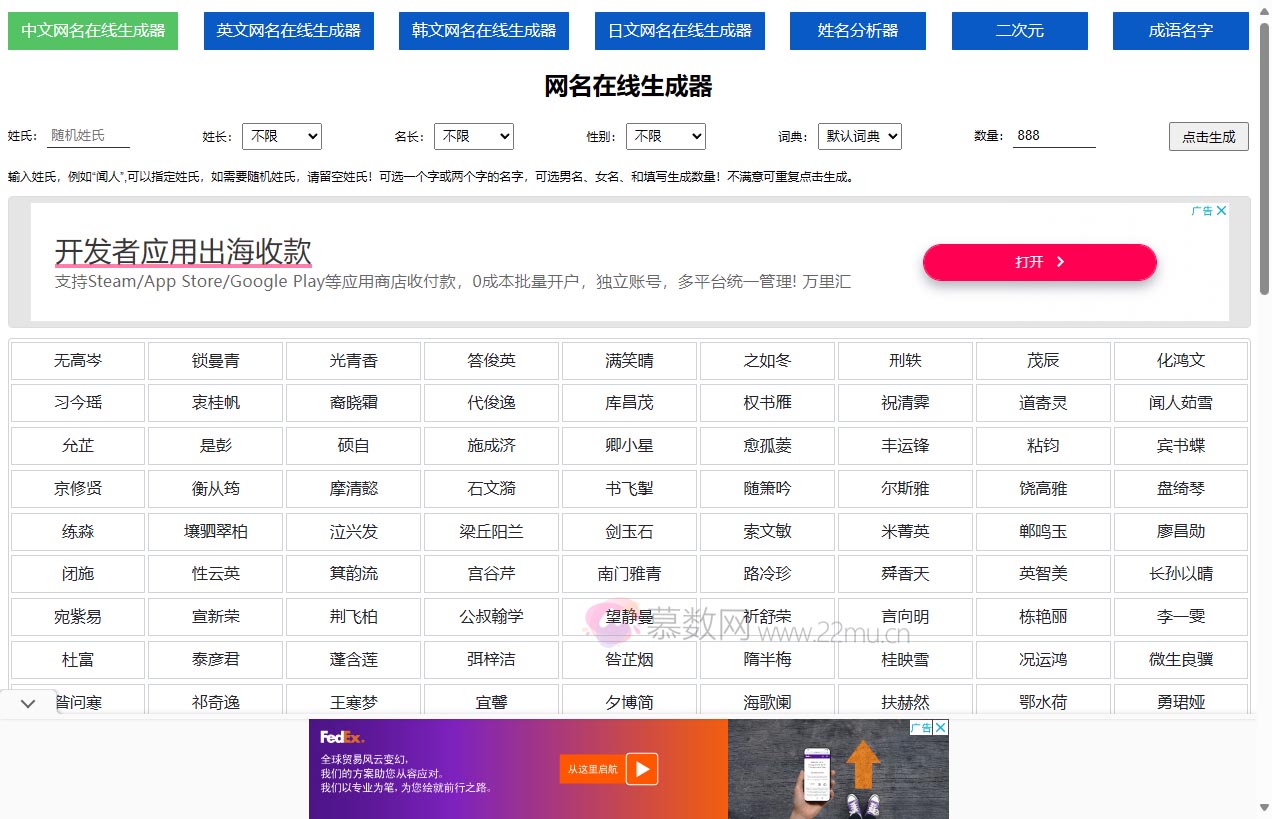The image size is (1272, 819).
Task: Open the 成语名字 idiom name page
Action: [x=1180, y=30]
